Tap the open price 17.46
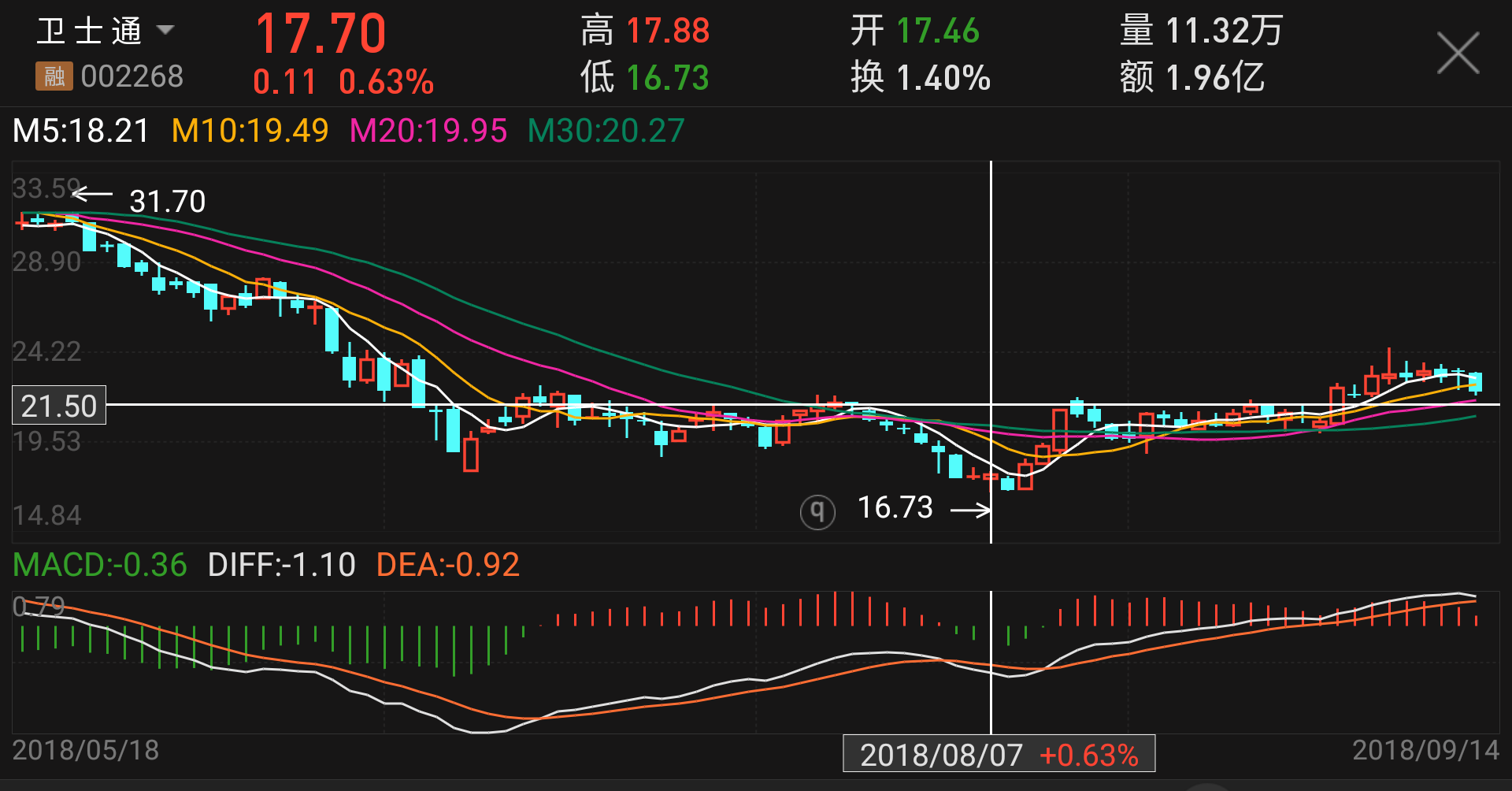This screenshot has height=791, width=1512. point(938,31)
